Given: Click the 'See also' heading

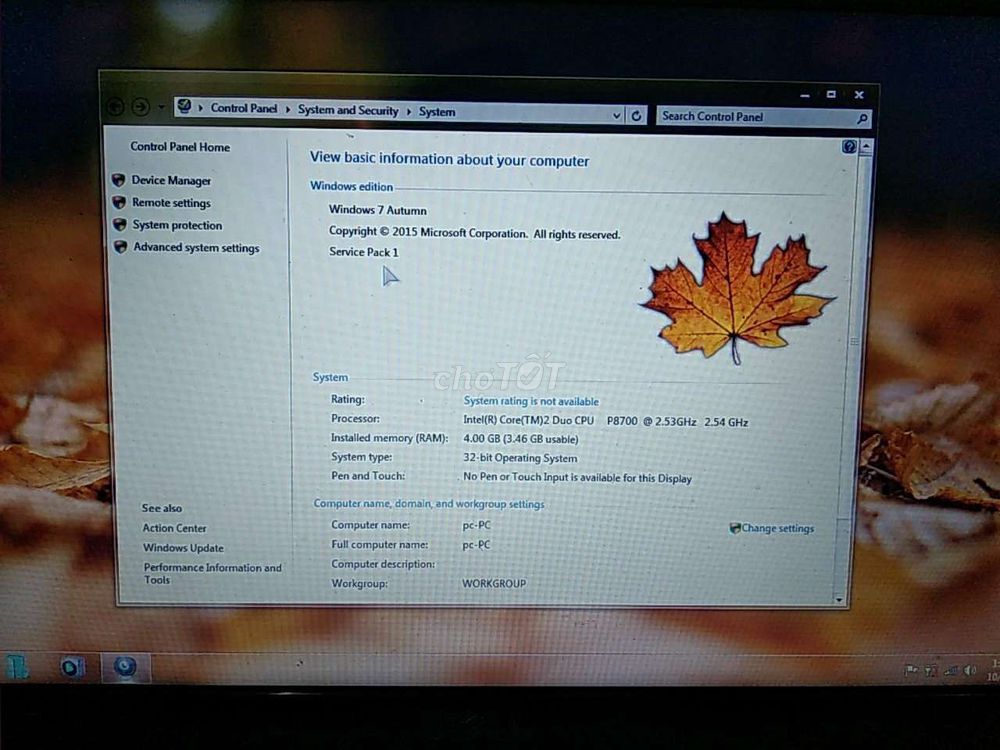Looking at the screenshot, I should point(161,508).
